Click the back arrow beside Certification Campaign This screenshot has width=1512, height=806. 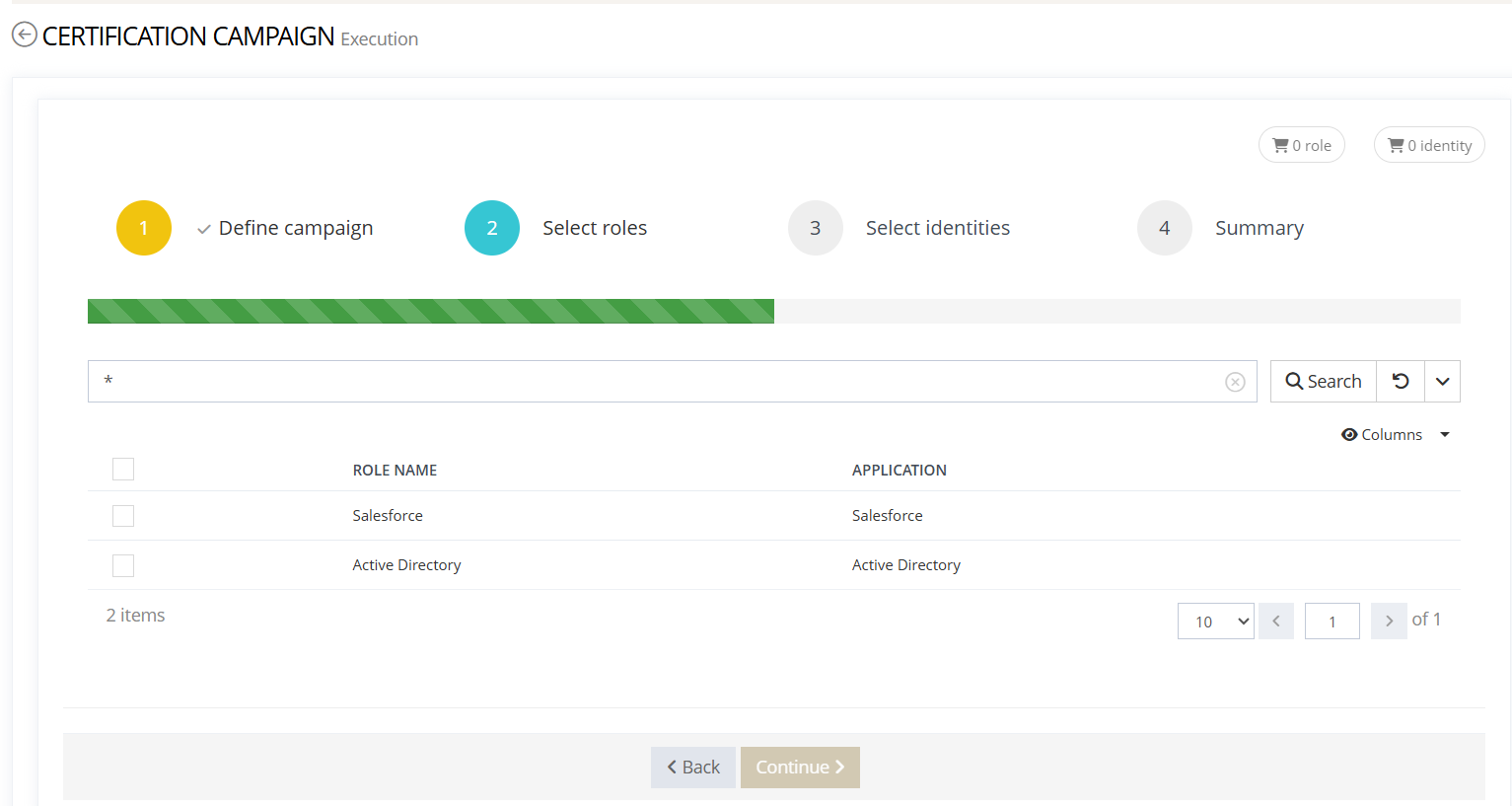25,35
